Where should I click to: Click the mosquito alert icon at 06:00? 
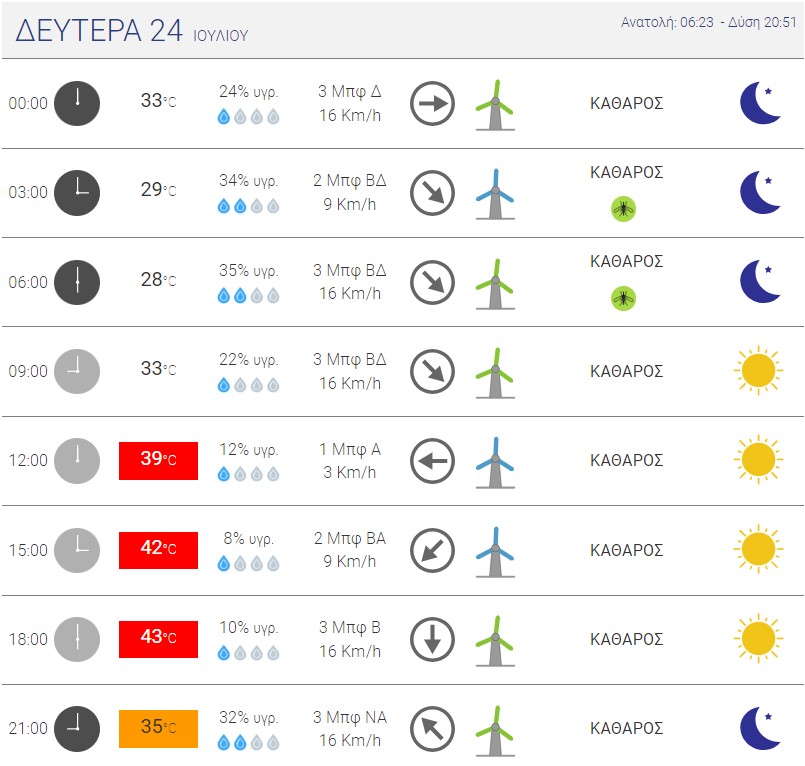point(624,298)
